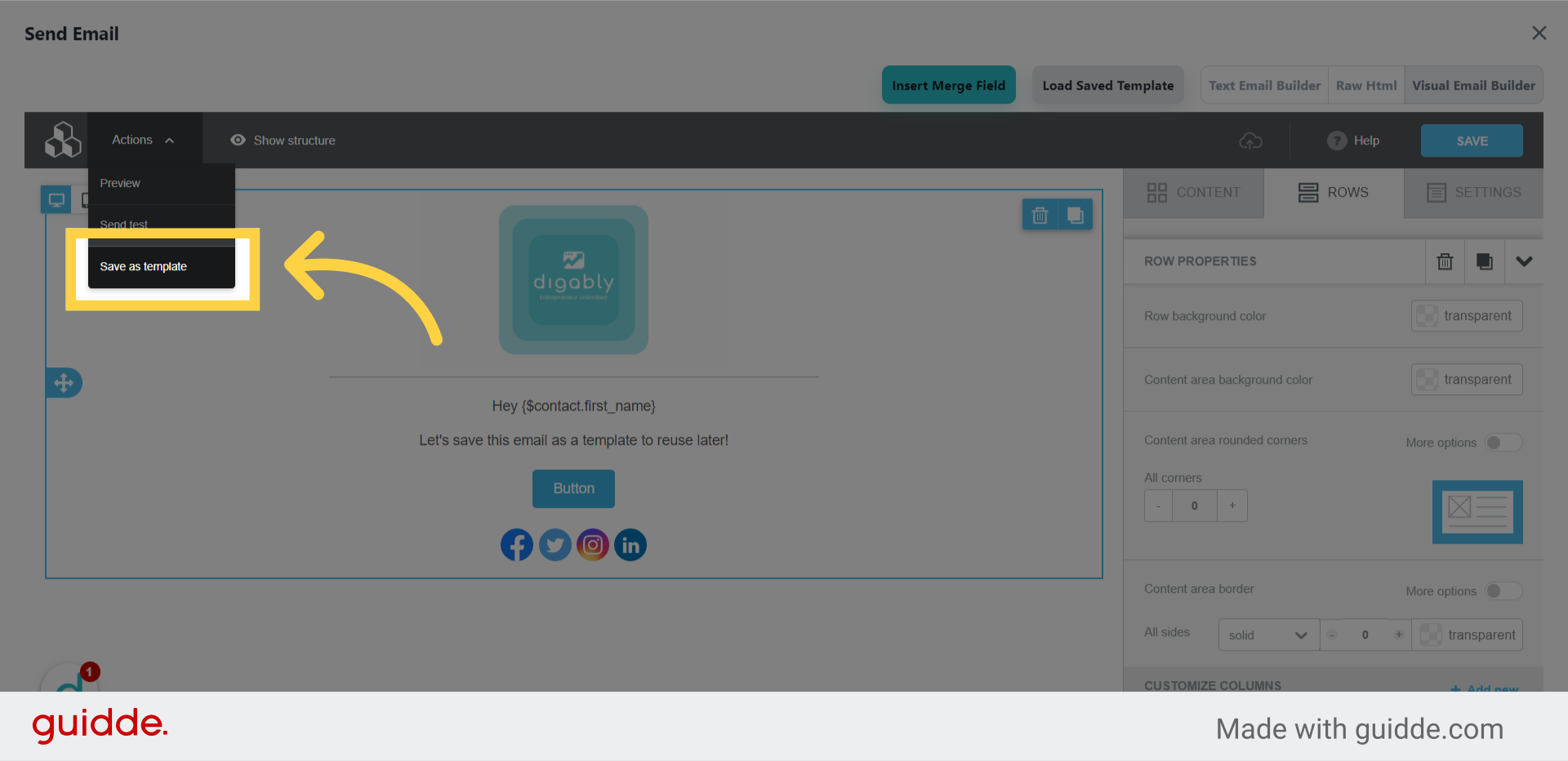The height and width of the screenshot is (761, 1568).
Task: Close the Send Email dialog
Action: 1539,33
